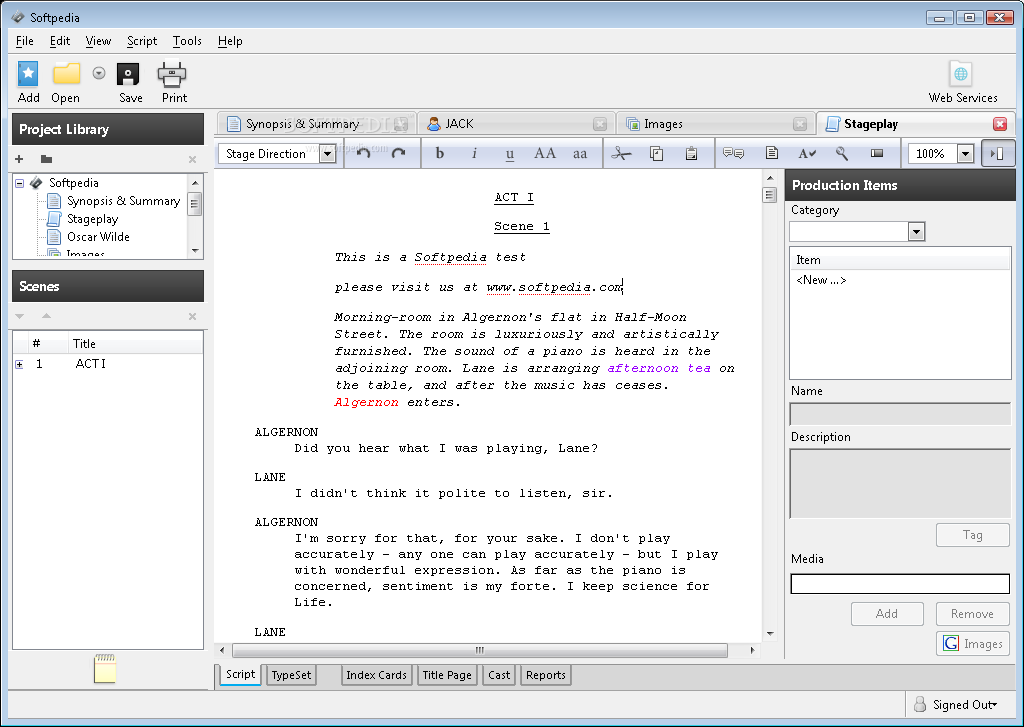Click the Remove media button
This screenshot has width=1024, height=727.
click(972, 613)
